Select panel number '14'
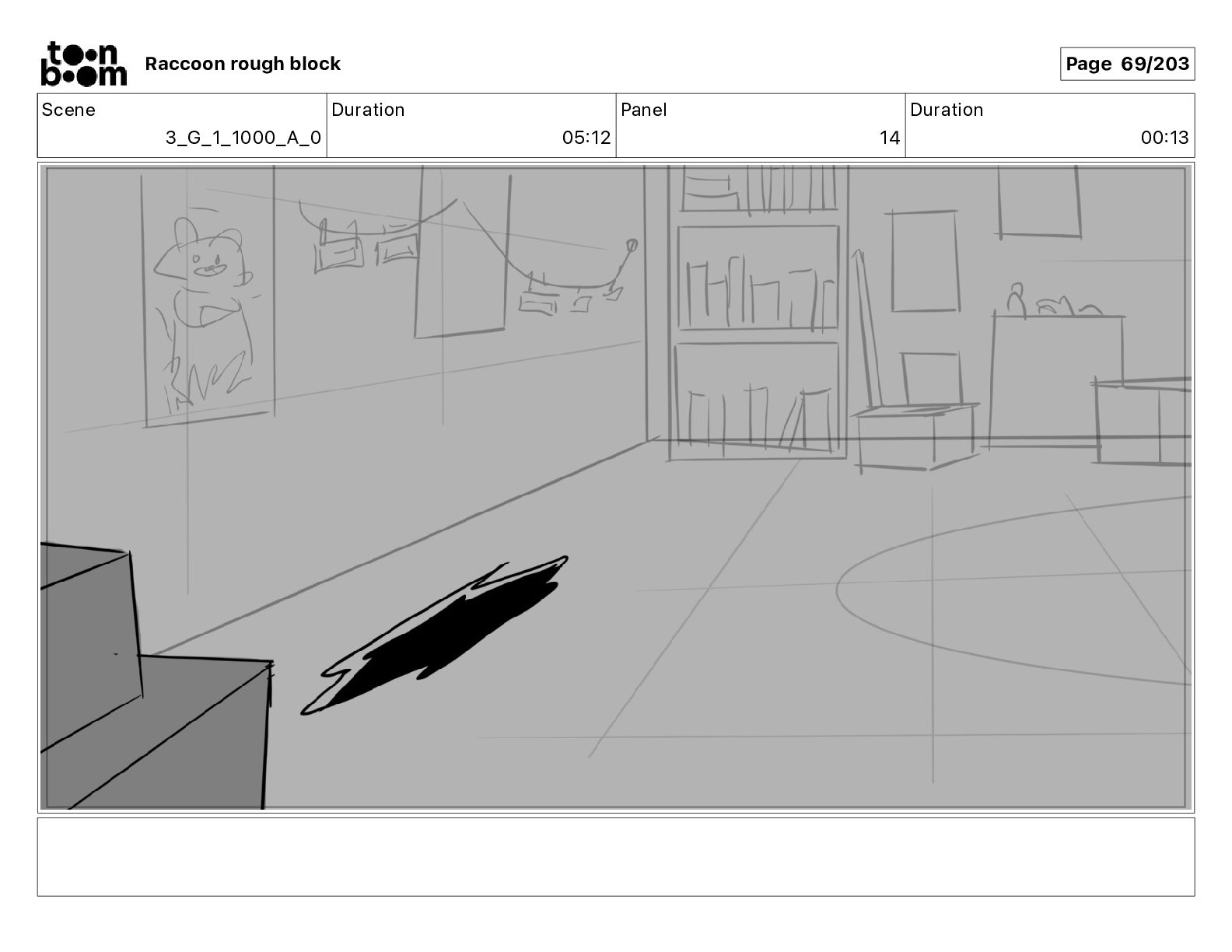The height and width of the screenshot is (952, 1232). [x=890, y=138]
